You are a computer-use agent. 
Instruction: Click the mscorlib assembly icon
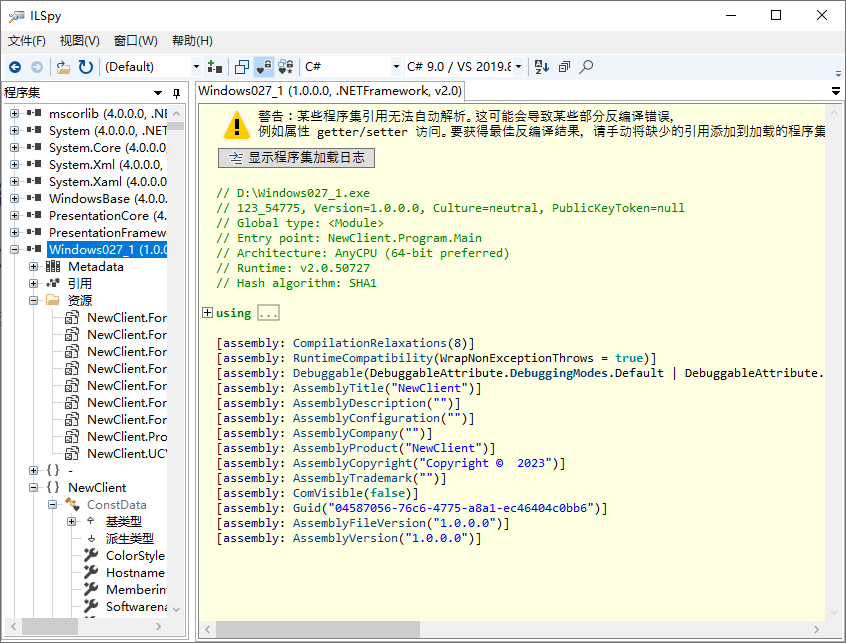tap(34, 114)
